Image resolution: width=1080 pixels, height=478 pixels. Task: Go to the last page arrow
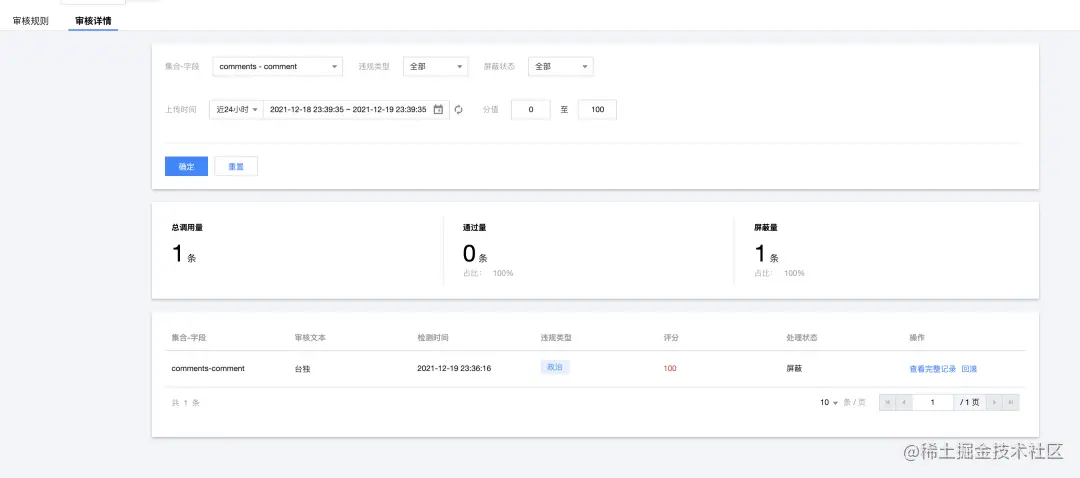click(x=1010, y=402)
